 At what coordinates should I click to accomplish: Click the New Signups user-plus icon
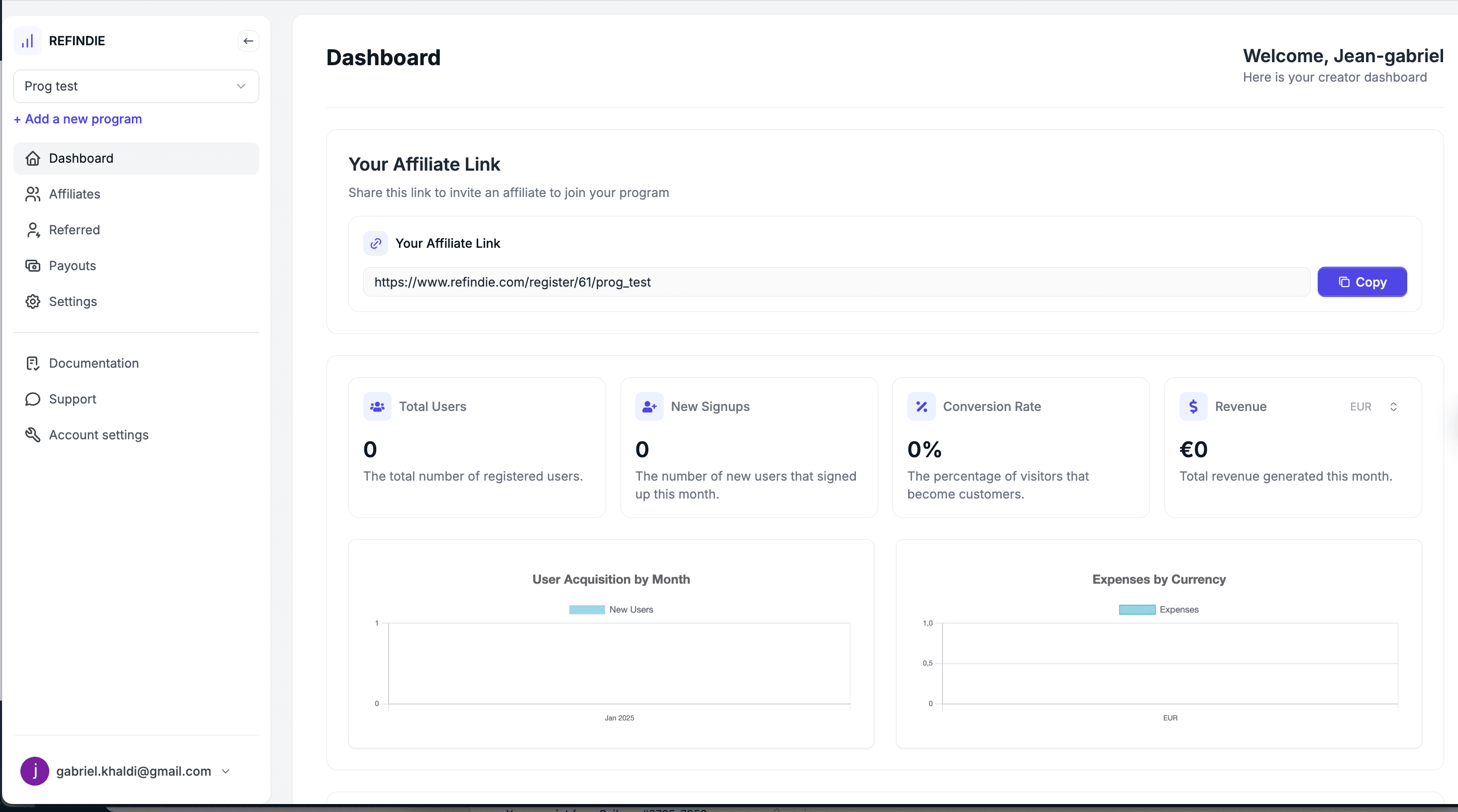pos(648,406)
